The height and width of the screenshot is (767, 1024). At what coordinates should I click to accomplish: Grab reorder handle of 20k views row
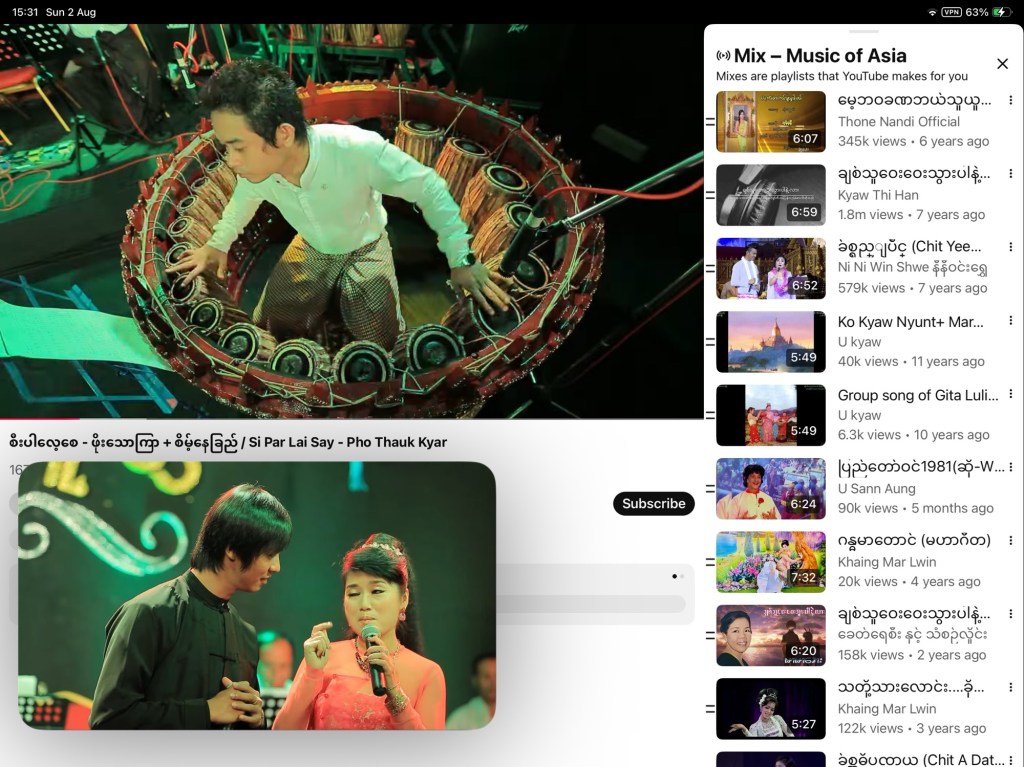(x=710, y=562)
